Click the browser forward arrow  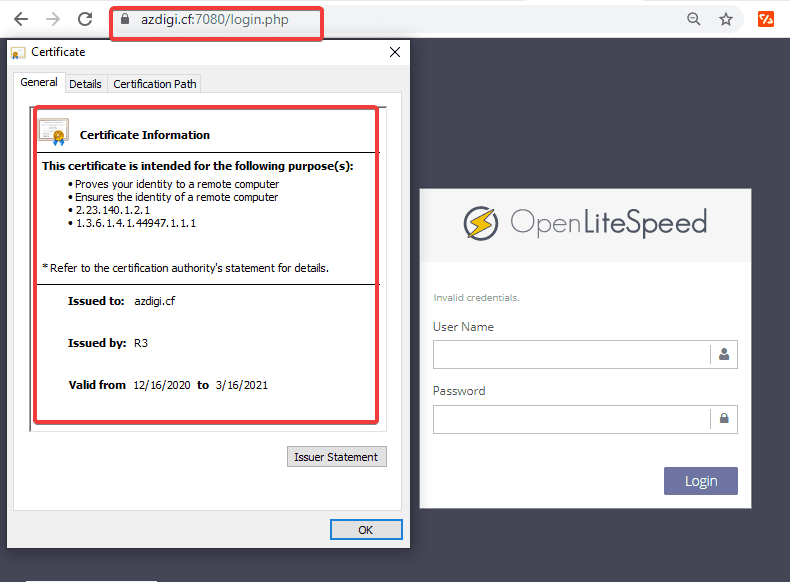coord(53,20)
